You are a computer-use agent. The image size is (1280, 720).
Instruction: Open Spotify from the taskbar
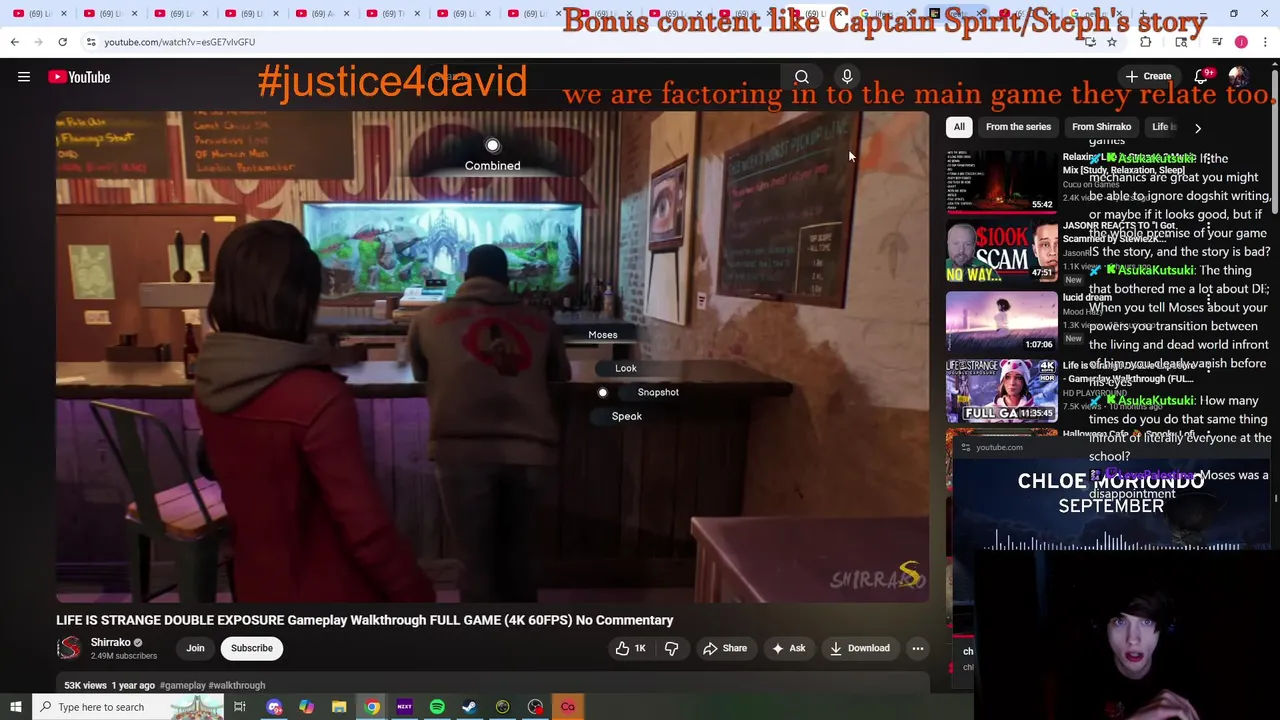[437, 707]
